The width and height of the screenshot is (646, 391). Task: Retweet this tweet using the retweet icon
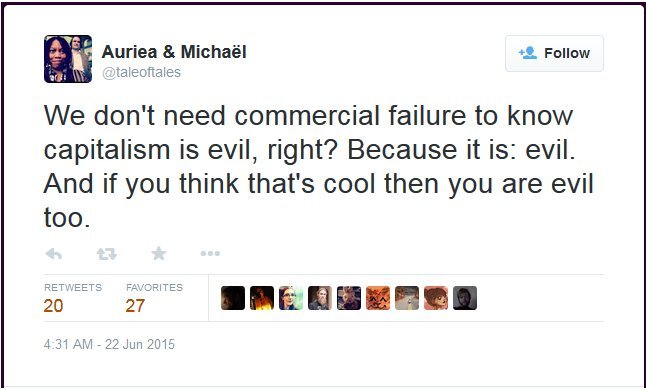pyautogui.click(x=107, y=254)
